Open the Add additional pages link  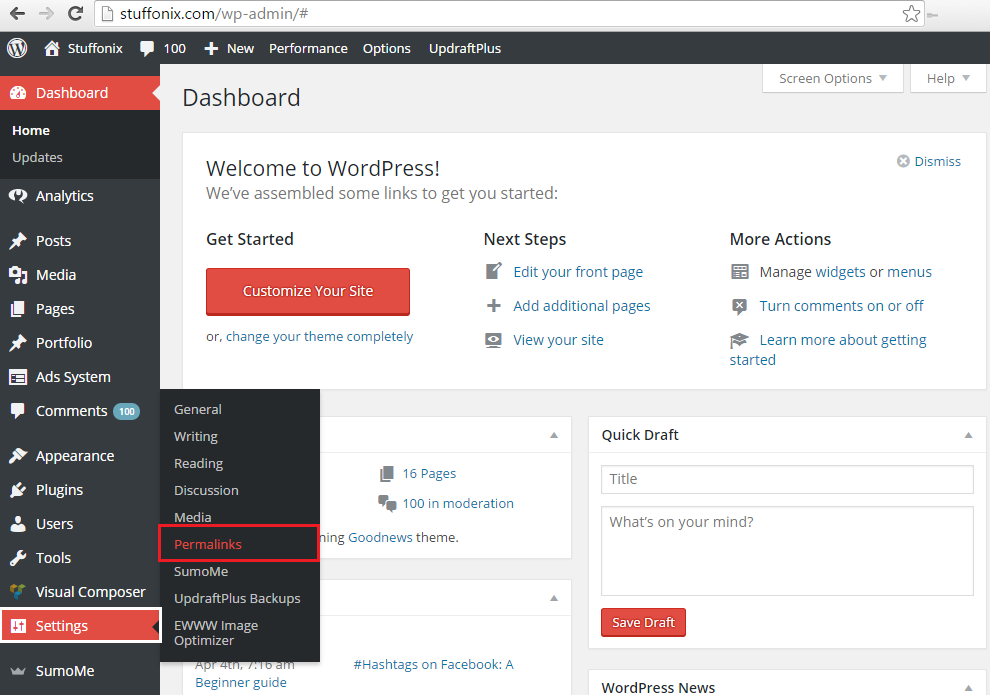[x=581, y=306]
